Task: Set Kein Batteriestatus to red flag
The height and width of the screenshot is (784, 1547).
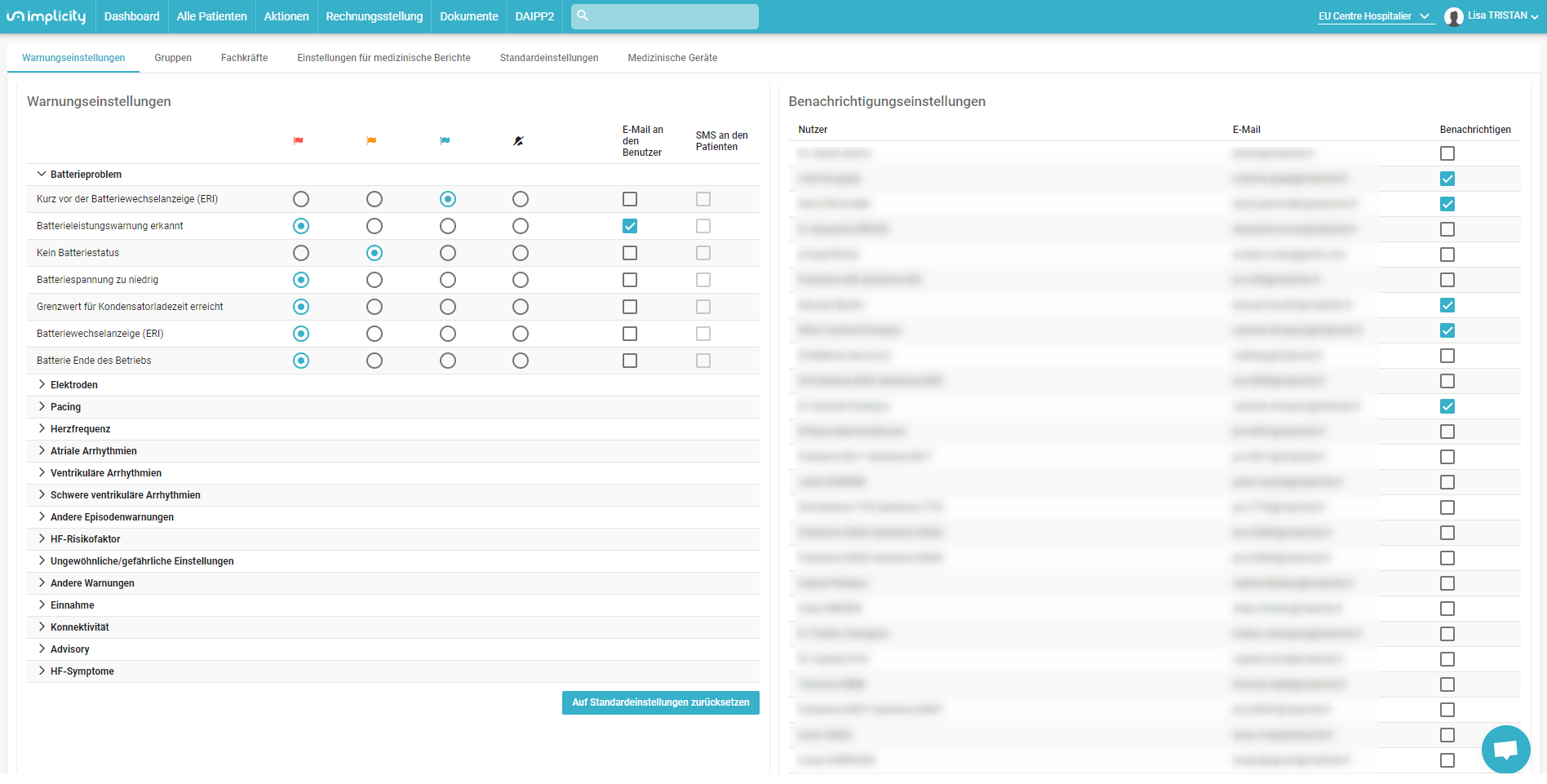Action: [x=301, y=253]
